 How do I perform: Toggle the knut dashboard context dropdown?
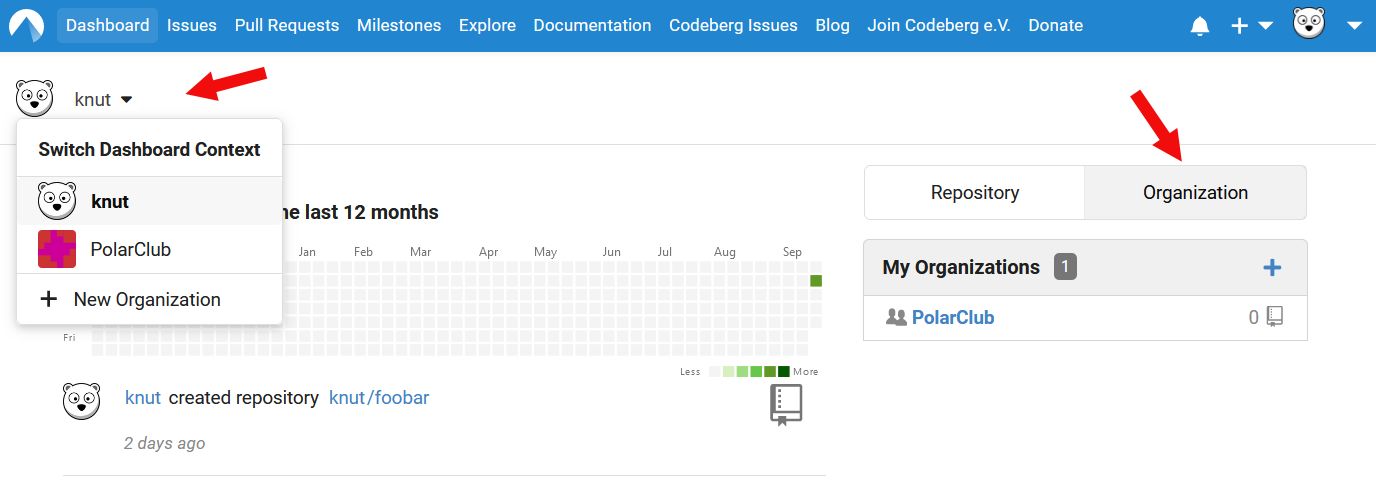coord(103,99)
